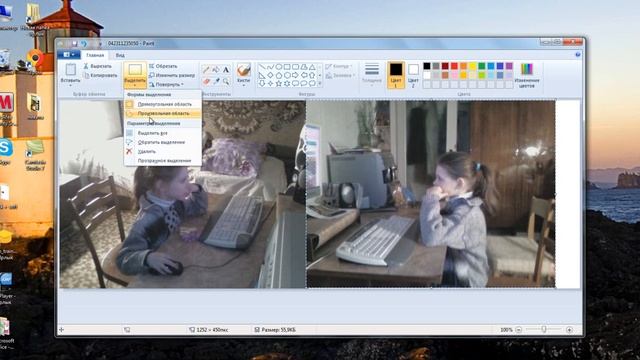640x360 pixels.
Task: Open the Повернуть (Rotate) dropdown
Action: [x=166, y=84]
